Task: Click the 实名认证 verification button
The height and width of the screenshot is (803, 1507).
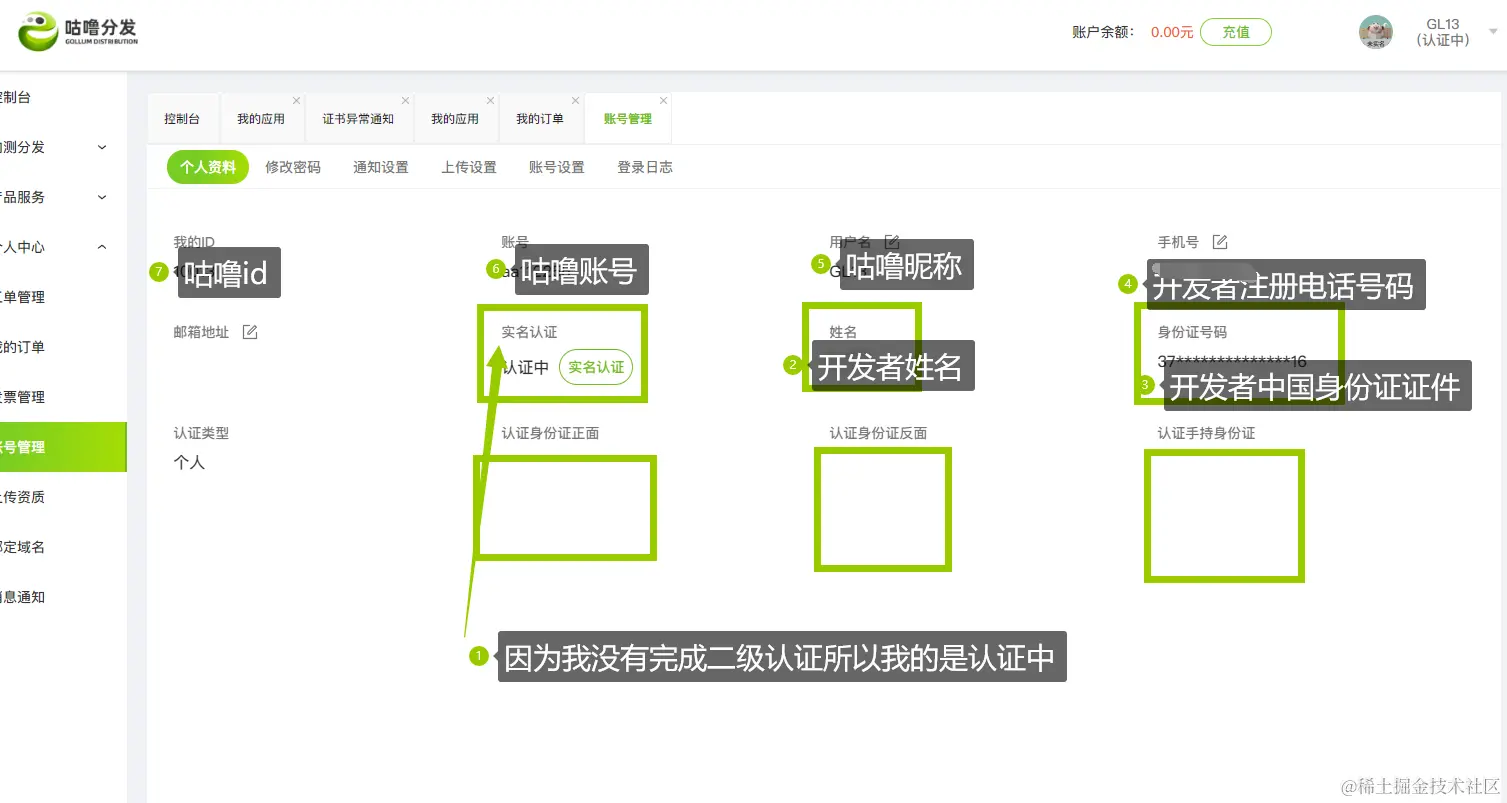Action: [596, 367]
